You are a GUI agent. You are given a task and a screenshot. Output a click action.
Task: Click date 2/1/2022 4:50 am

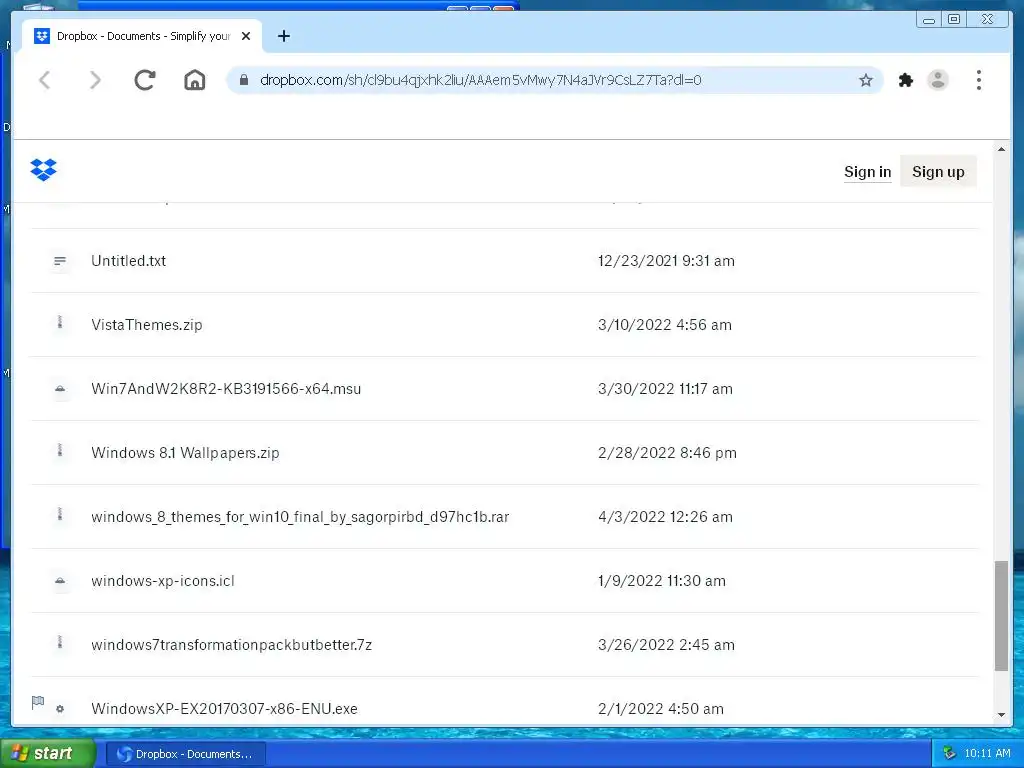click(661, 709)
